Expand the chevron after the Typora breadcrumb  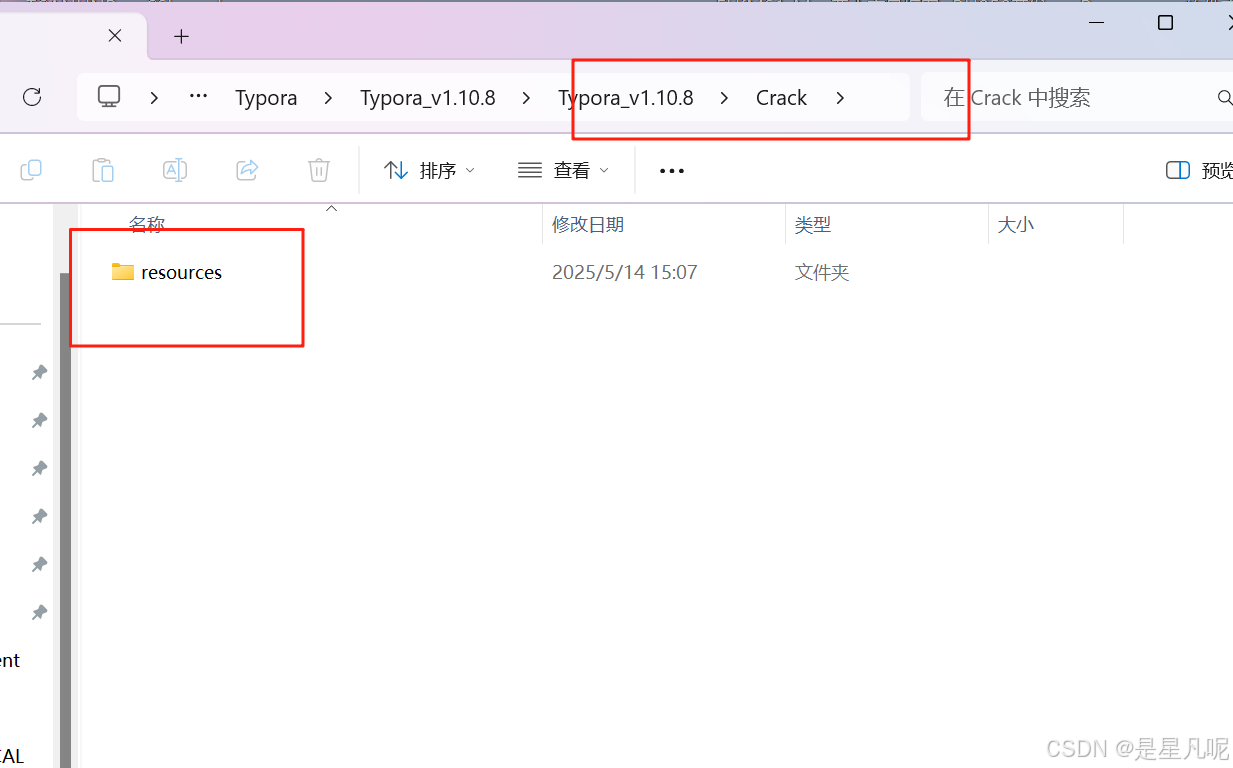click(x=329, y=98)
